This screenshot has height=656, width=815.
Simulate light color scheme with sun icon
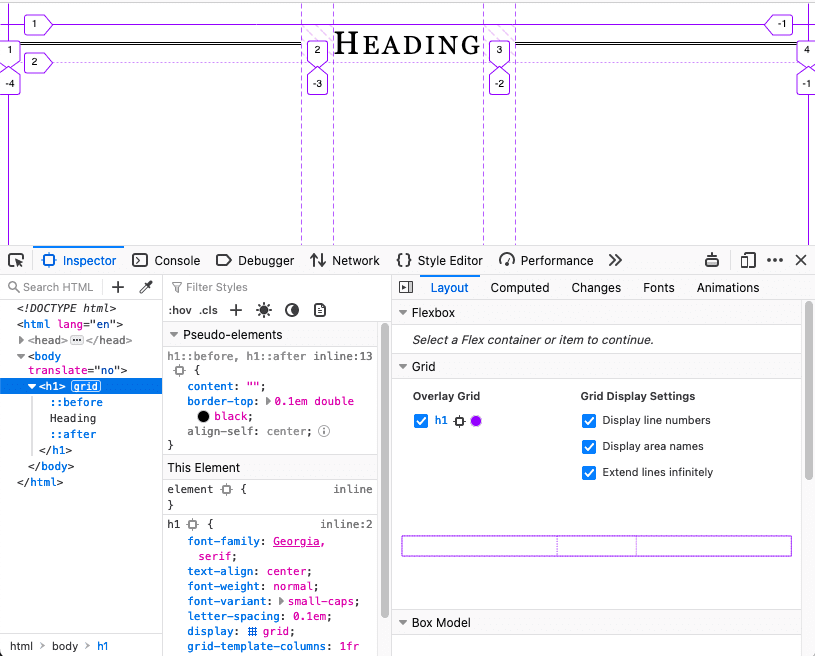(x=264, y=310)
